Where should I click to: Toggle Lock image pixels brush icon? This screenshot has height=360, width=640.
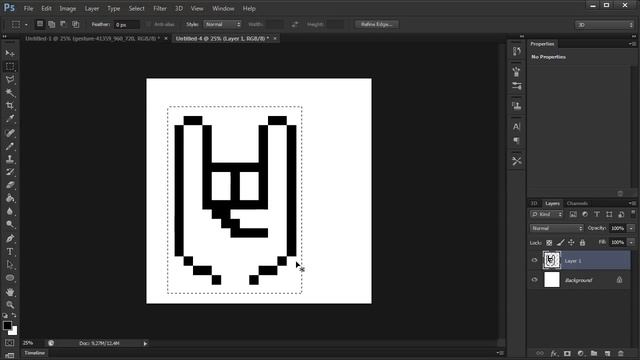coord(560,243)
